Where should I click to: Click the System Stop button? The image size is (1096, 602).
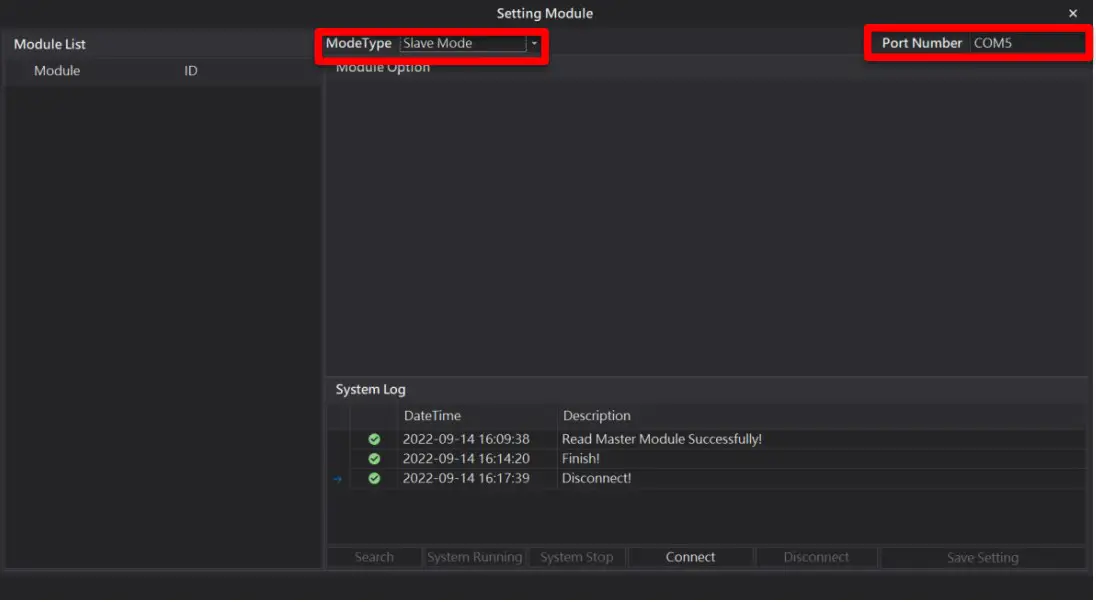(x=577, y=557)
